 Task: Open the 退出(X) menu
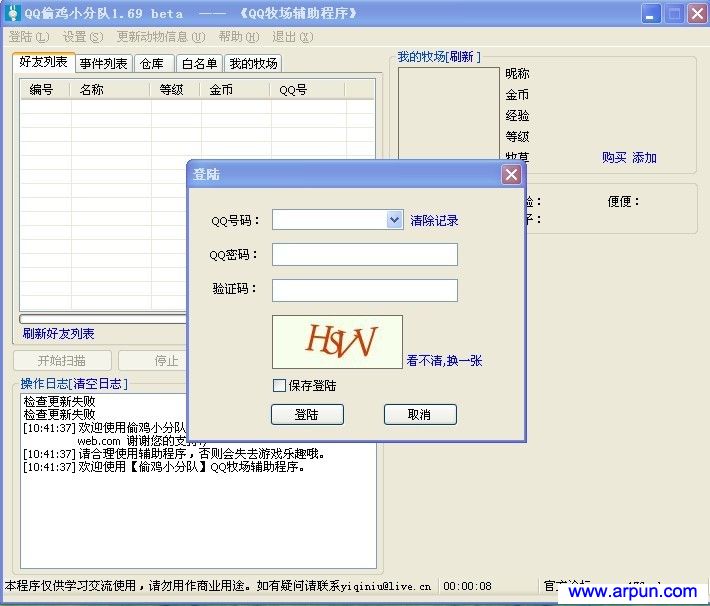(293, 37)
